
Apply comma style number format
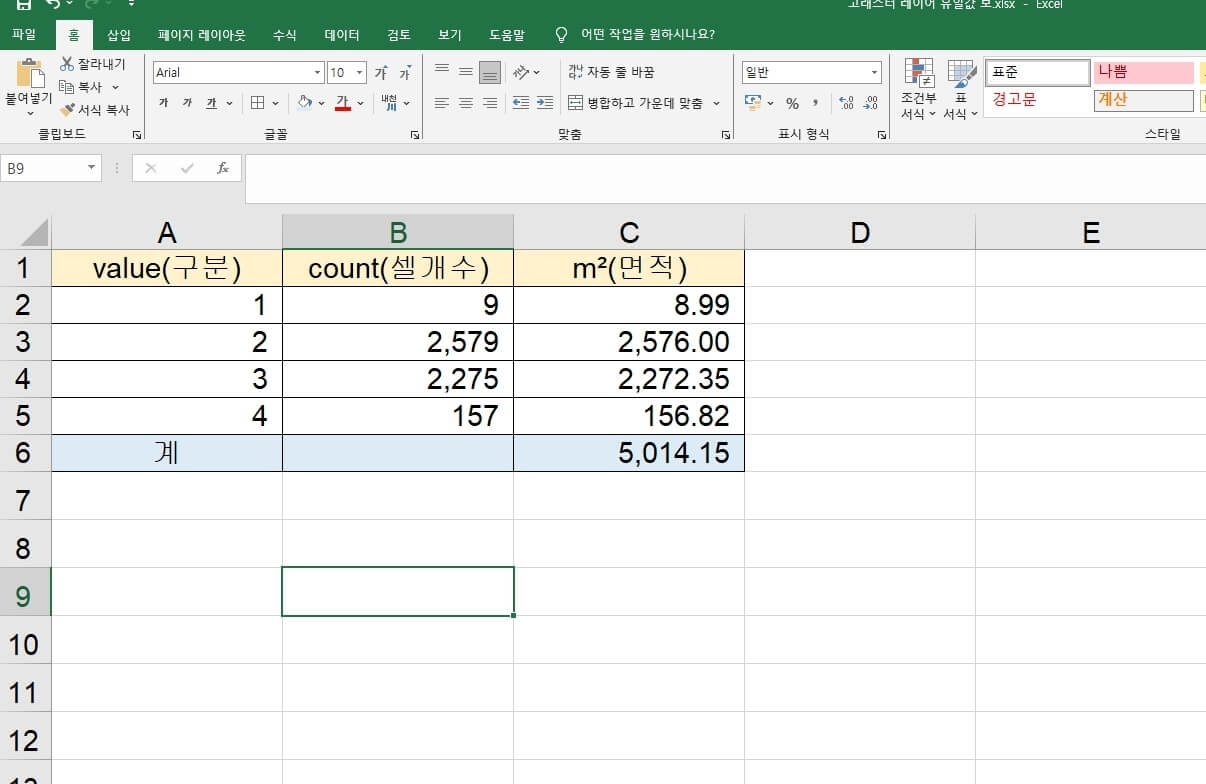point(816,103)
